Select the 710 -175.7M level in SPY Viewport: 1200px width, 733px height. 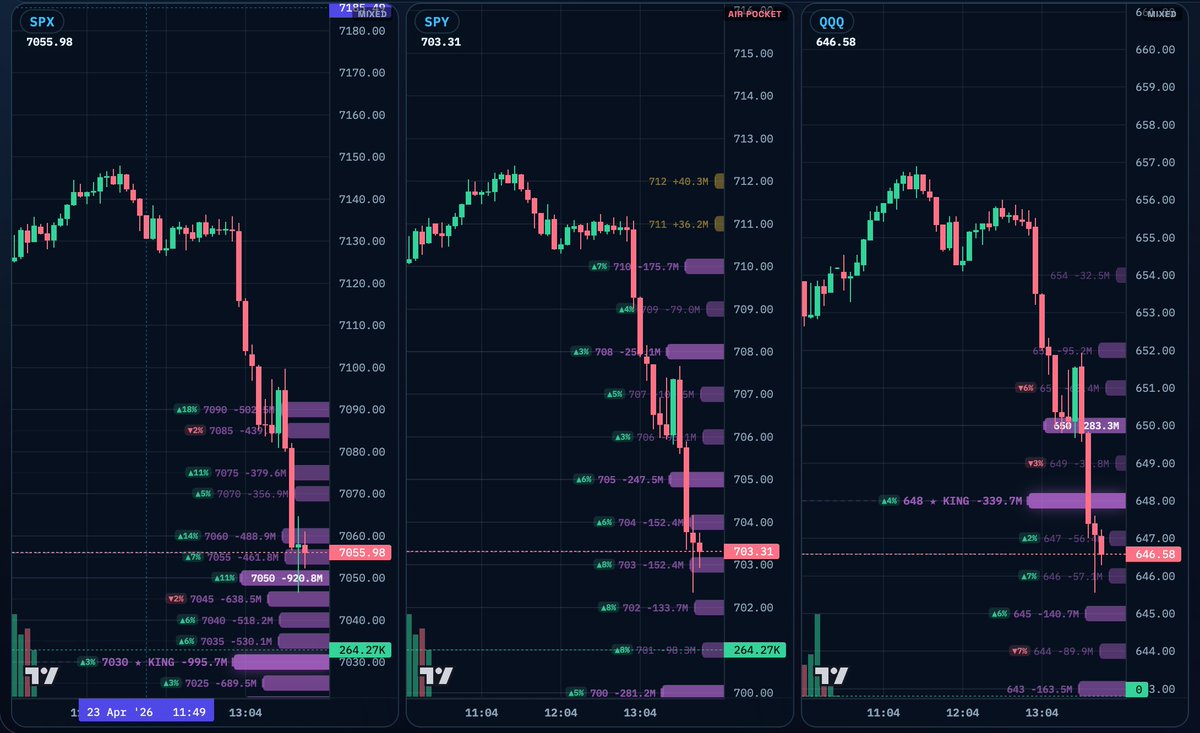pyautogui.click(x=646, y=267)
